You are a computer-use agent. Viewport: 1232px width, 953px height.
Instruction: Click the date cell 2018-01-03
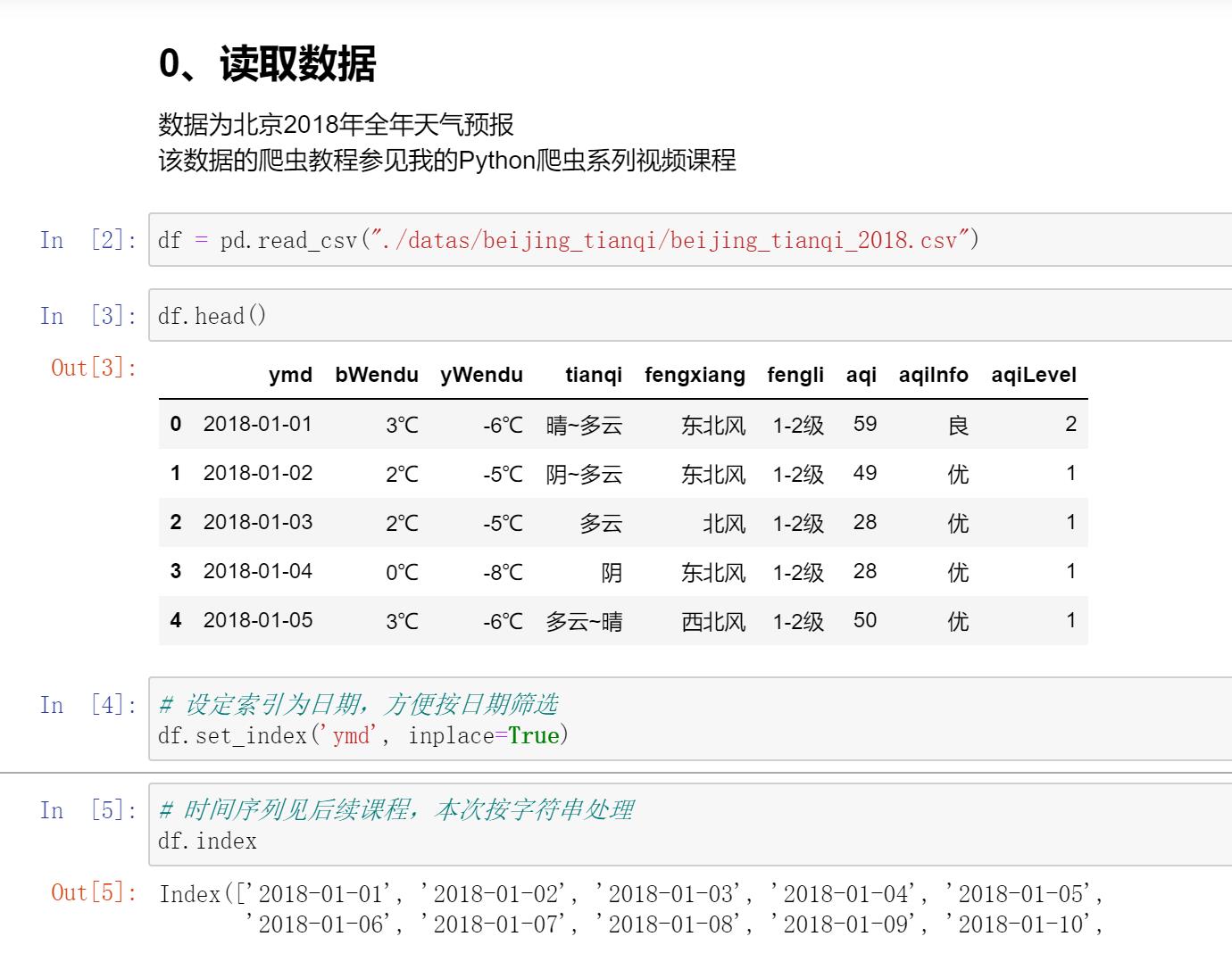tap(258, 522)
